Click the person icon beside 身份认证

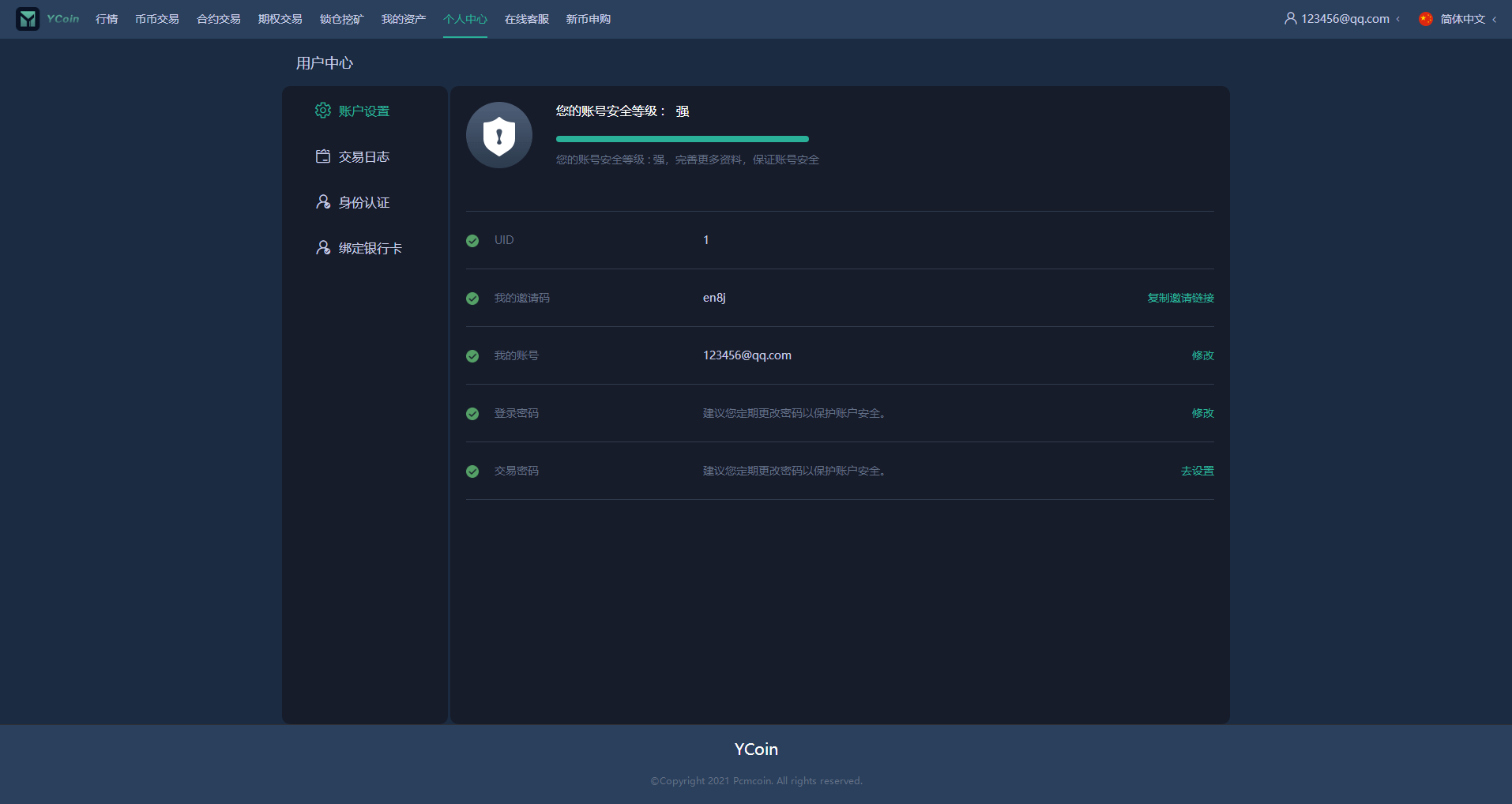(x=322, y=202)
